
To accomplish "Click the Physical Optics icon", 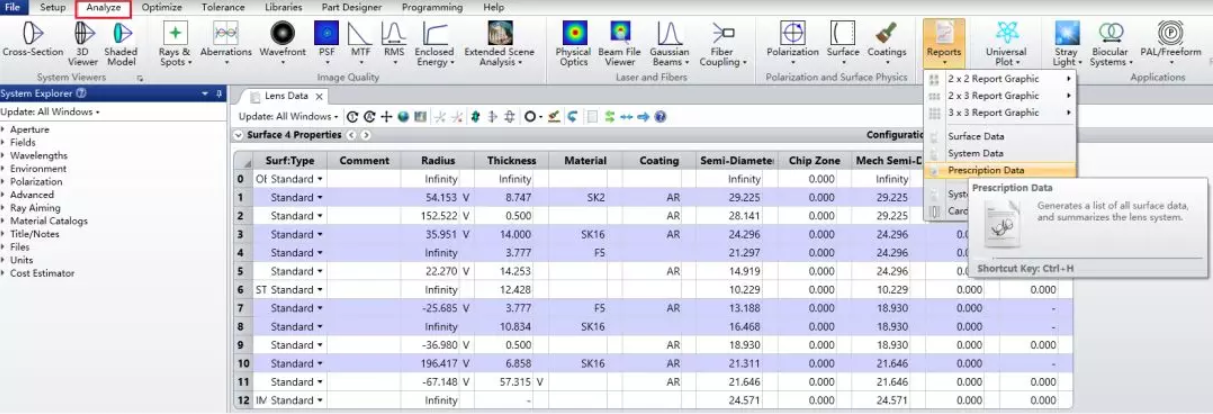I will pos(573,38).
